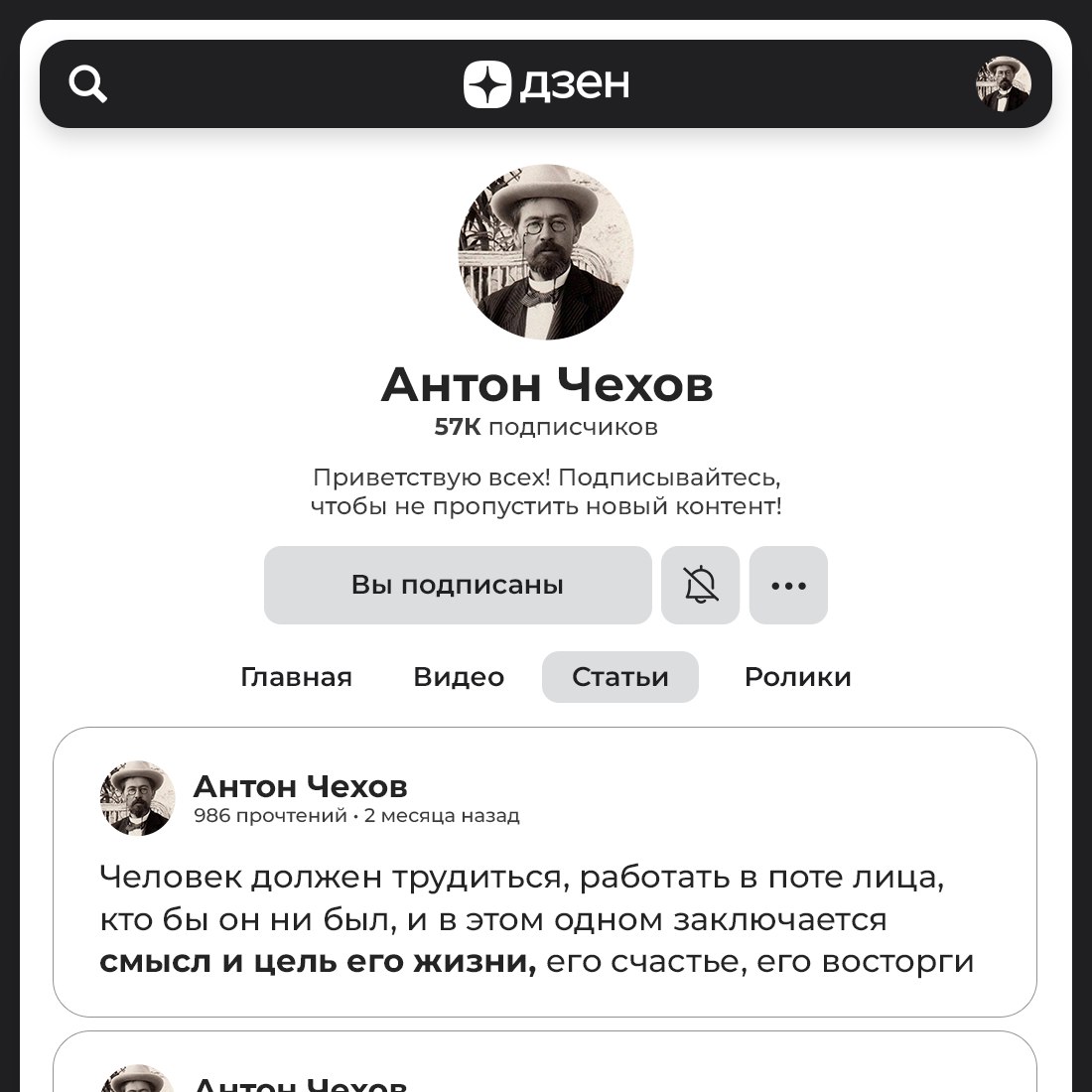Click the Dzen star logo icon
This screenshot has height=1092, width=1092.
click(487, 84)
